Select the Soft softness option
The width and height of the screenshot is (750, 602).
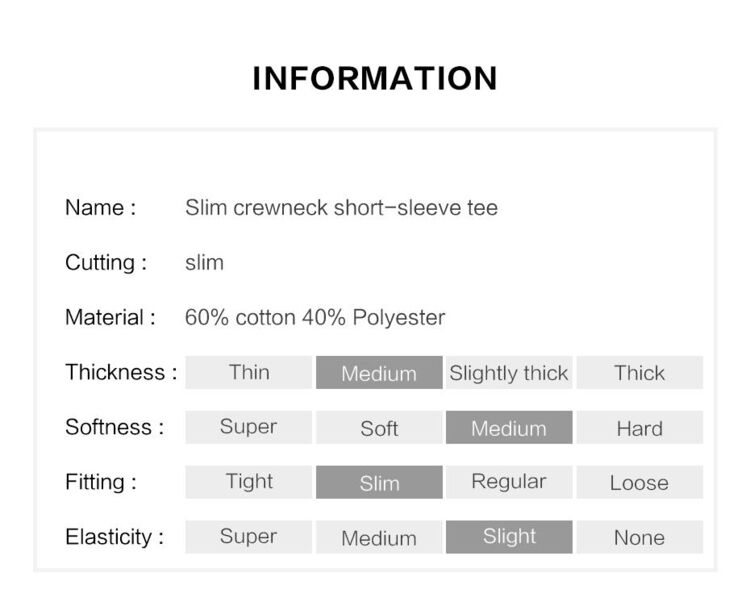379,427
